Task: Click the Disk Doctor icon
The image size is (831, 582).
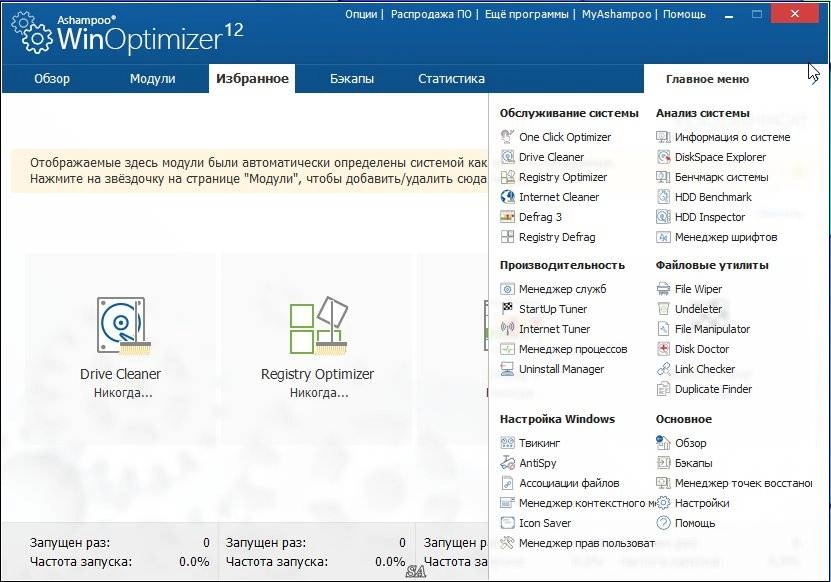Action: click(663, 349)
